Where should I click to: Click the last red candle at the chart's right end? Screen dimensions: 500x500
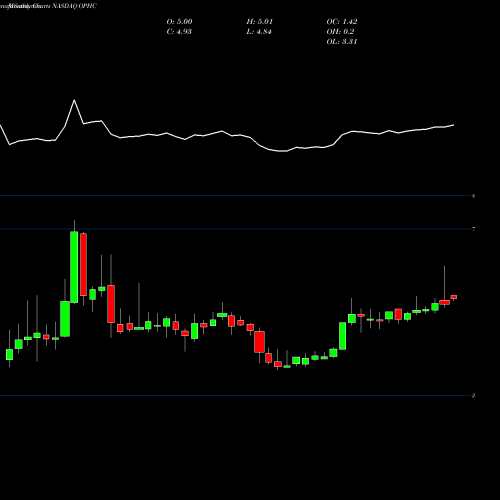454,297
